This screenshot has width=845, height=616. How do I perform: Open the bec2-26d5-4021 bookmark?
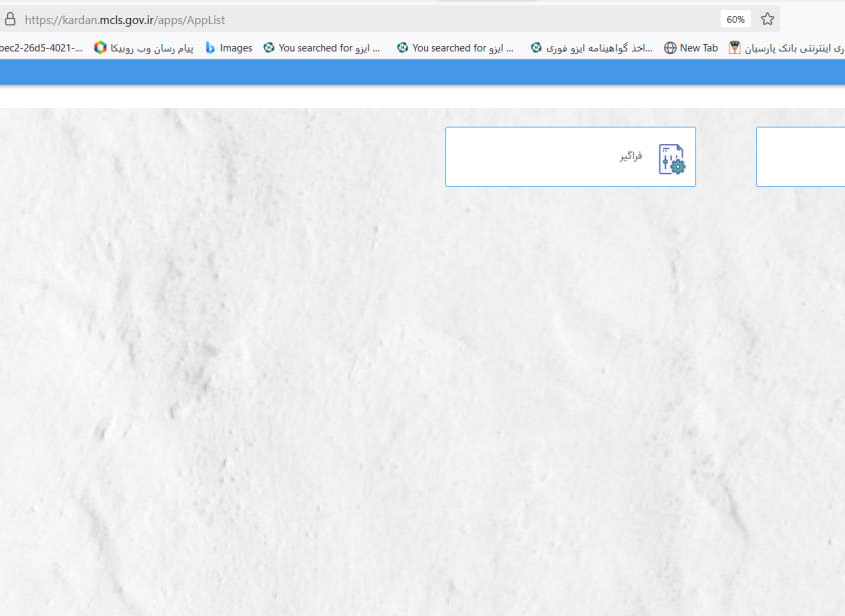tap(42, 47)
